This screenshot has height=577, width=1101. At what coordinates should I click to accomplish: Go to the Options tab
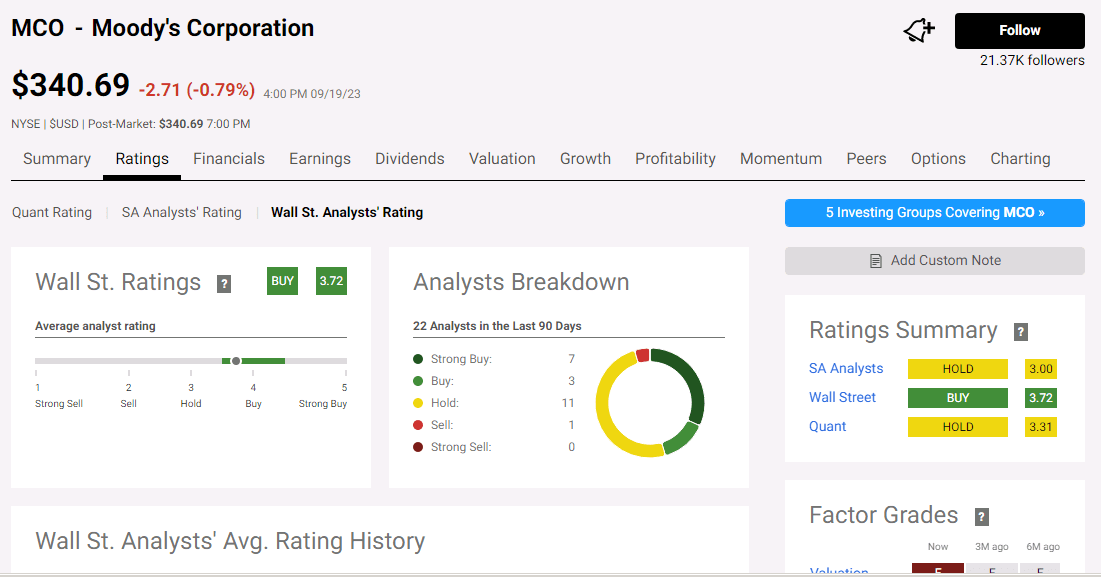click(x=938, y=159)
